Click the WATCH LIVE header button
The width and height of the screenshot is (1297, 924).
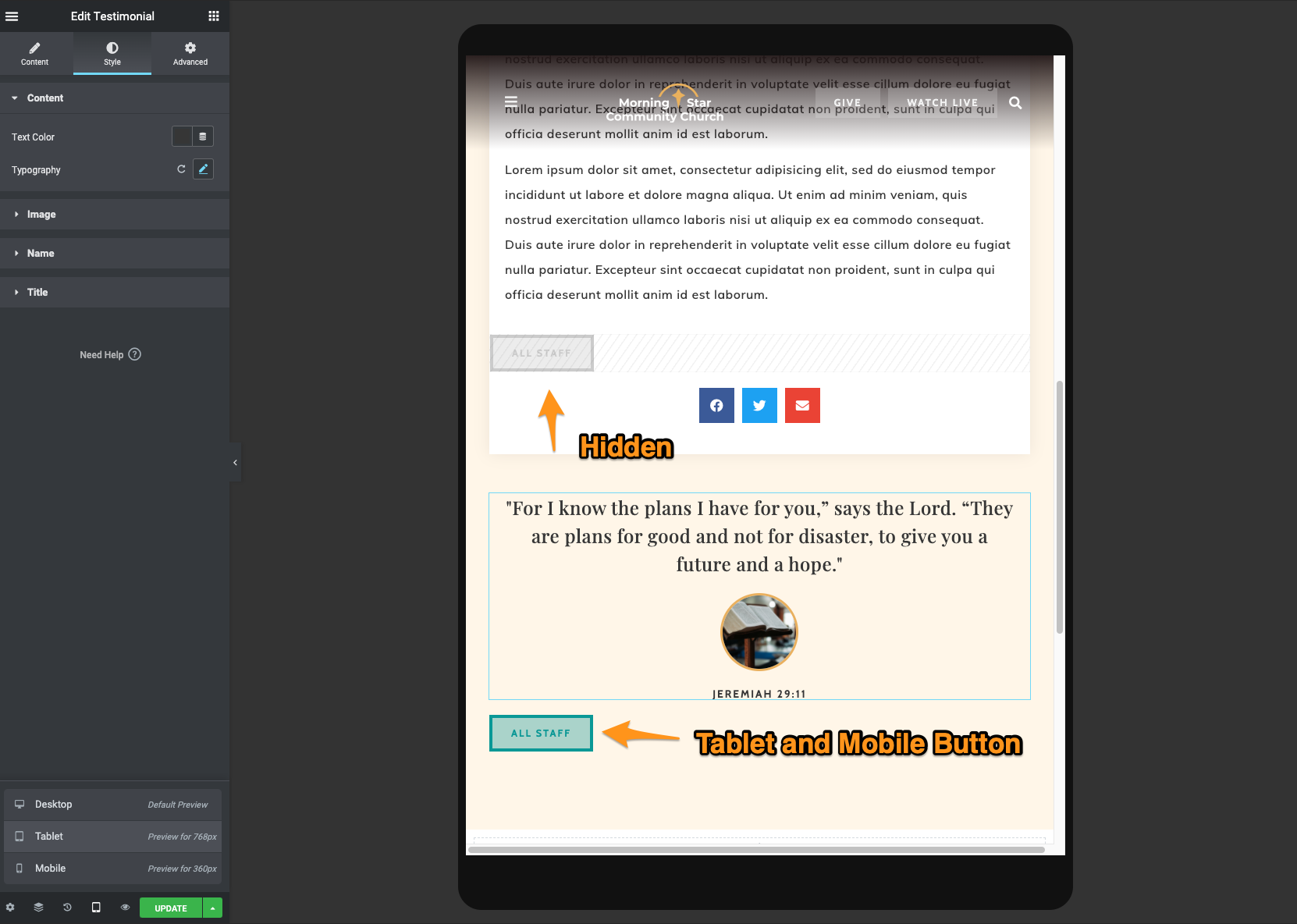[x=942, y=103]
